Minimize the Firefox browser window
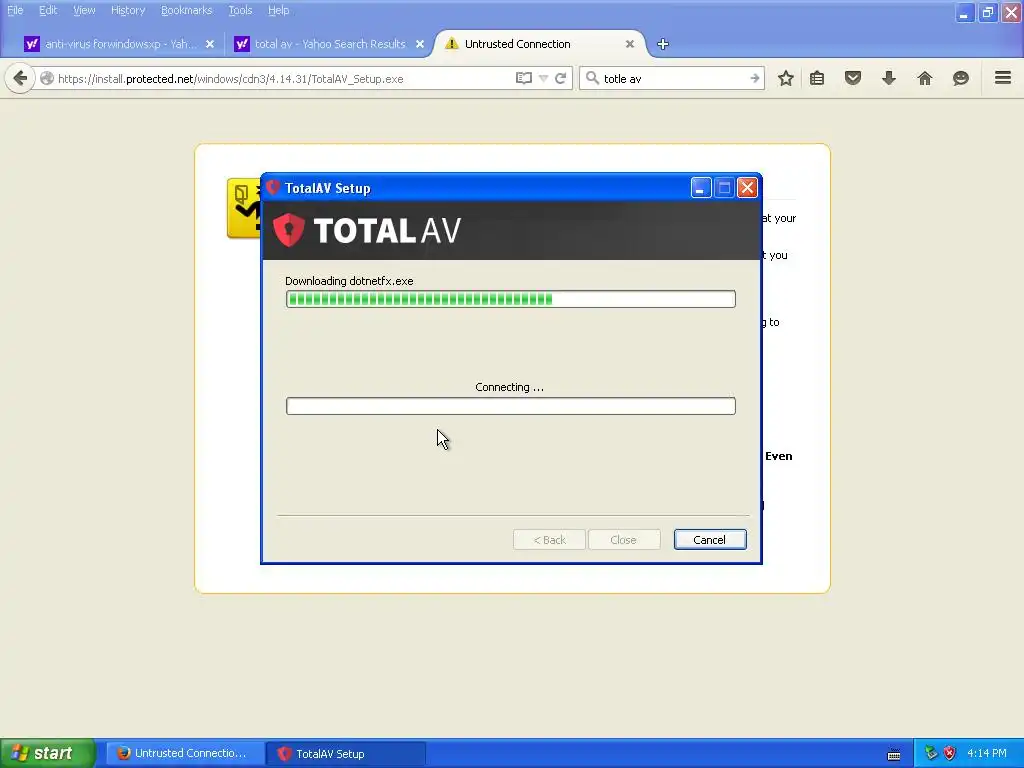 click(x=964, y=12)
